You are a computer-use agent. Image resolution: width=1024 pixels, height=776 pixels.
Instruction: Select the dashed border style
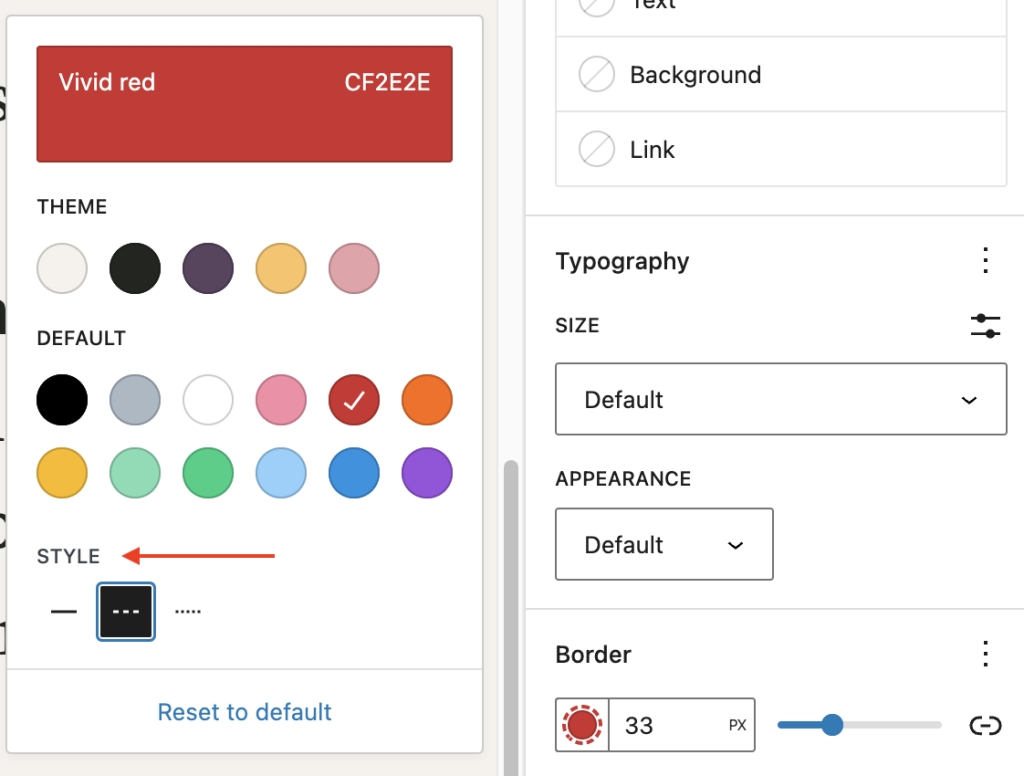click(126, 611)
